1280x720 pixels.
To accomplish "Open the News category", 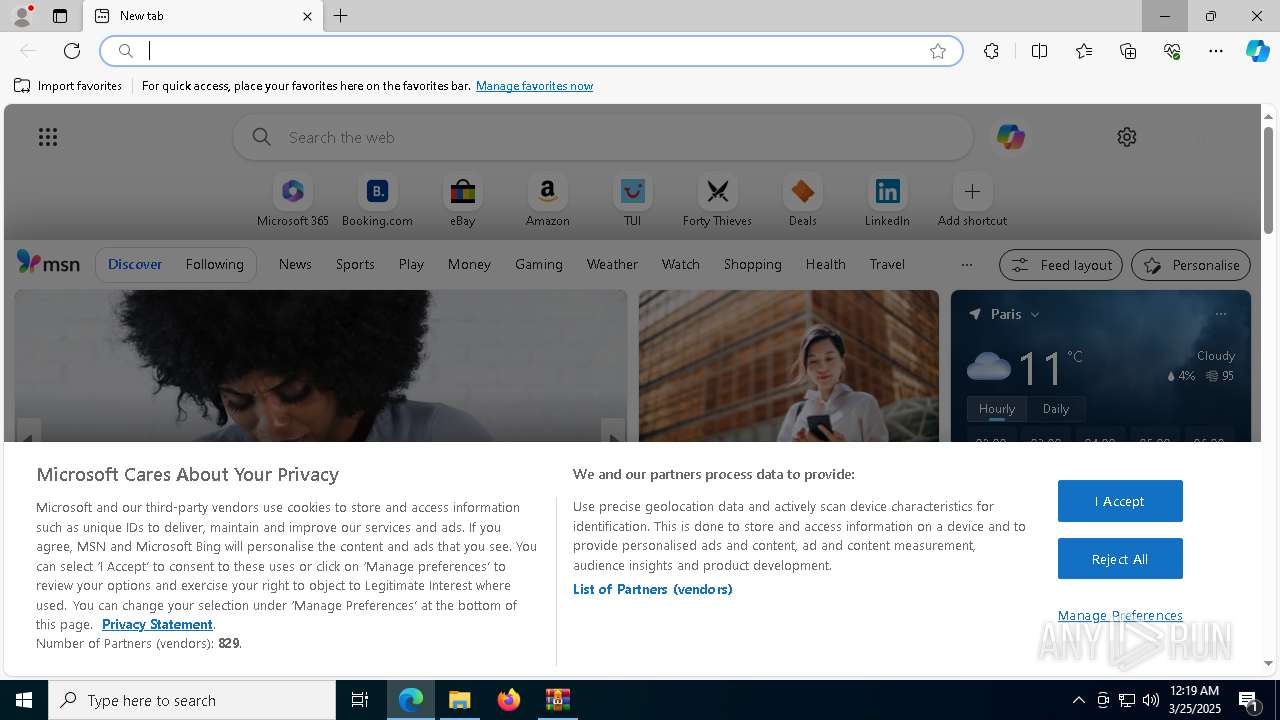I will tap(295, 264).
